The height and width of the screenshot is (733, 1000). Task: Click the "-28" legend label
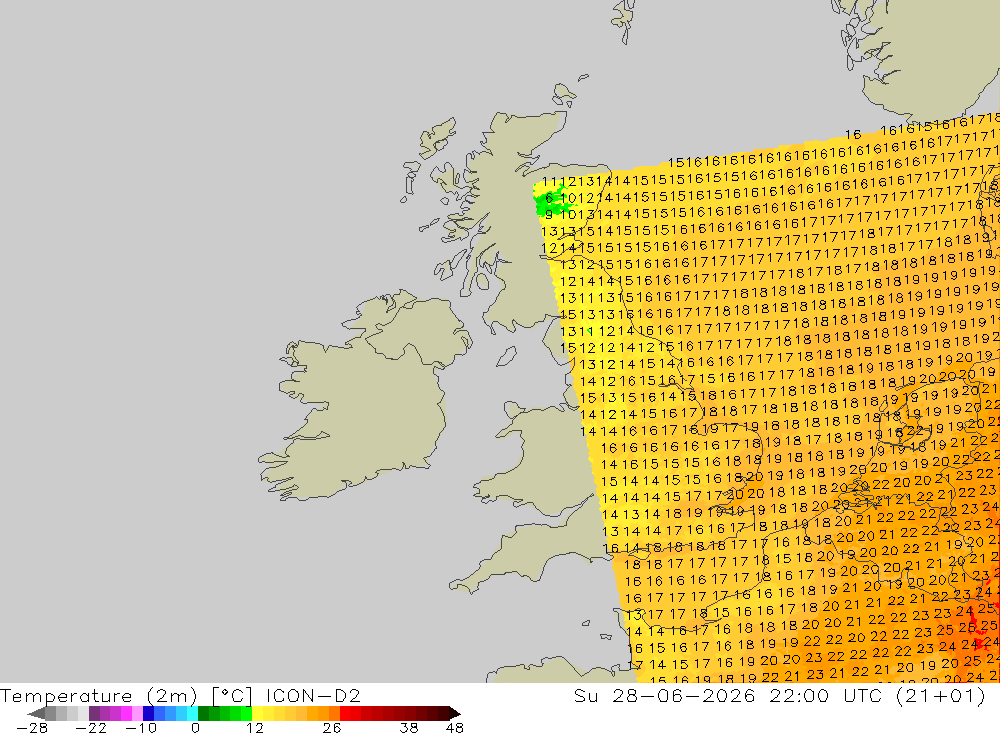click(32, 727)
